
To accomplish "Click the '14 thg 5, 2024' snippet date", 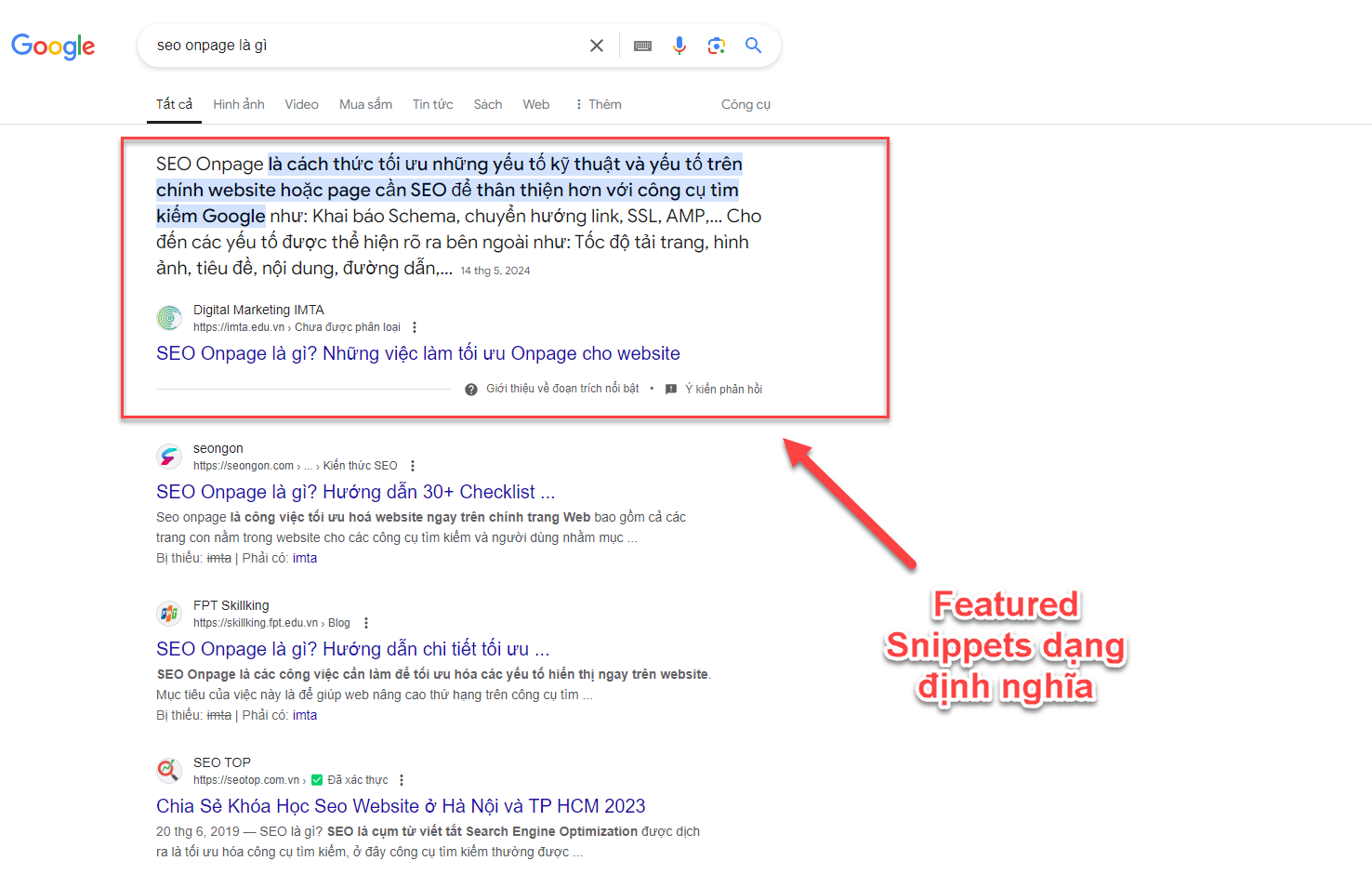I will (x=495, y=271).
